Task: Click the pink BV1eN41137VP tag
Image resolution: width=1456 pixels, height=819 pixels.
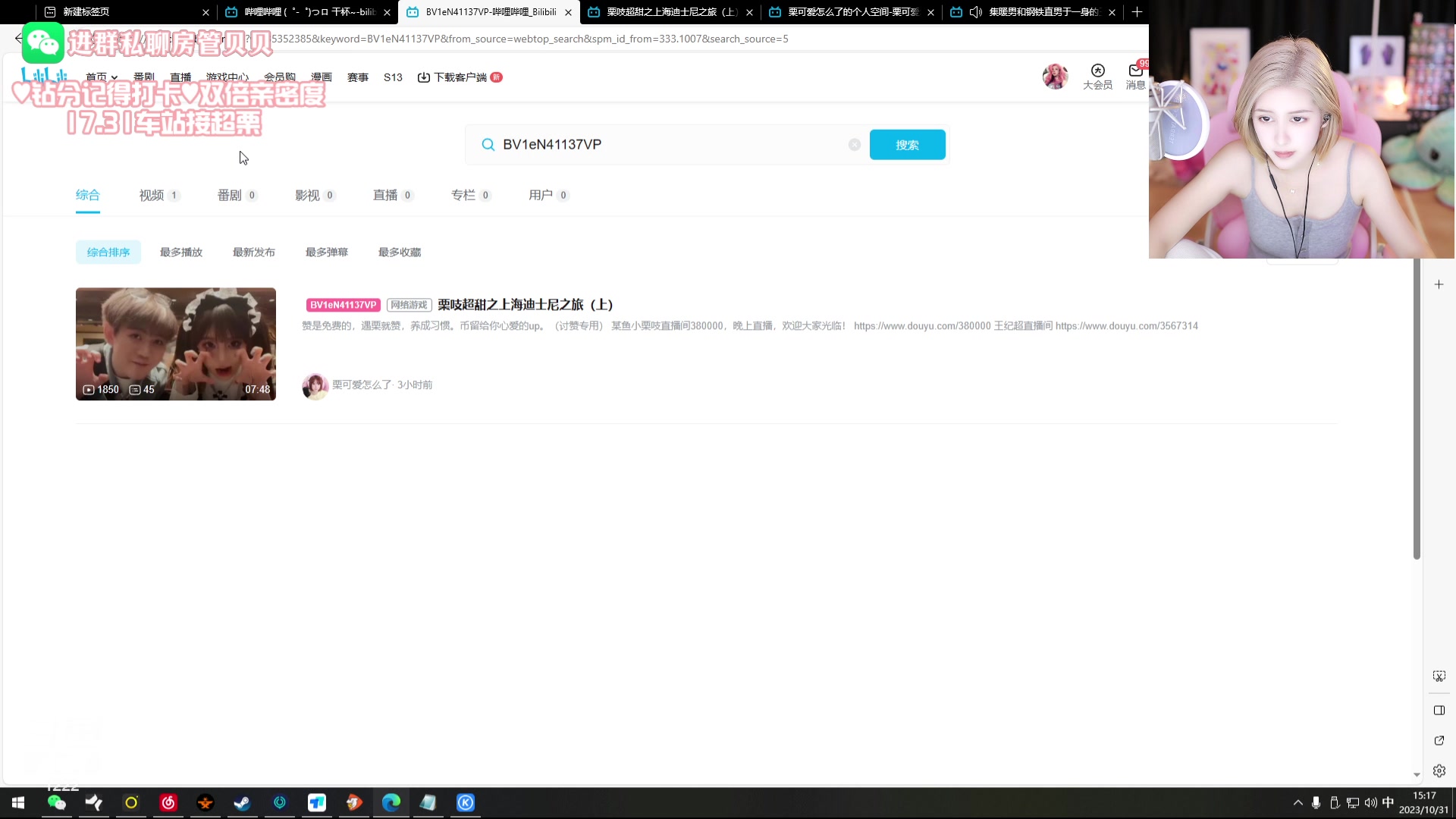Action: [x=344, y=305]
